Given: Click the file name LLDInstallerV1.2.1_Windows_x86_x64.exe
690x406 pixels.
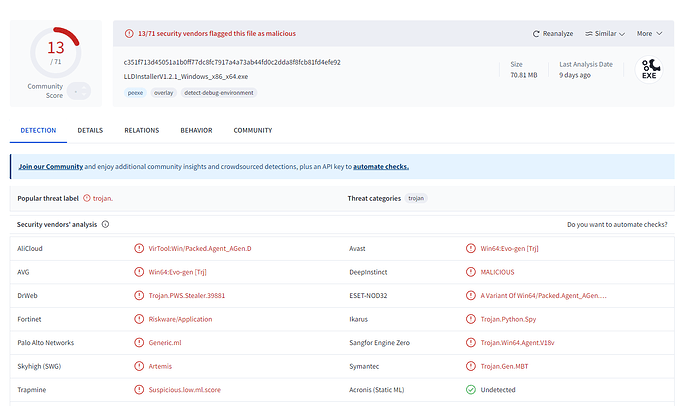Looking at the screenshot, I should (186, 77).
